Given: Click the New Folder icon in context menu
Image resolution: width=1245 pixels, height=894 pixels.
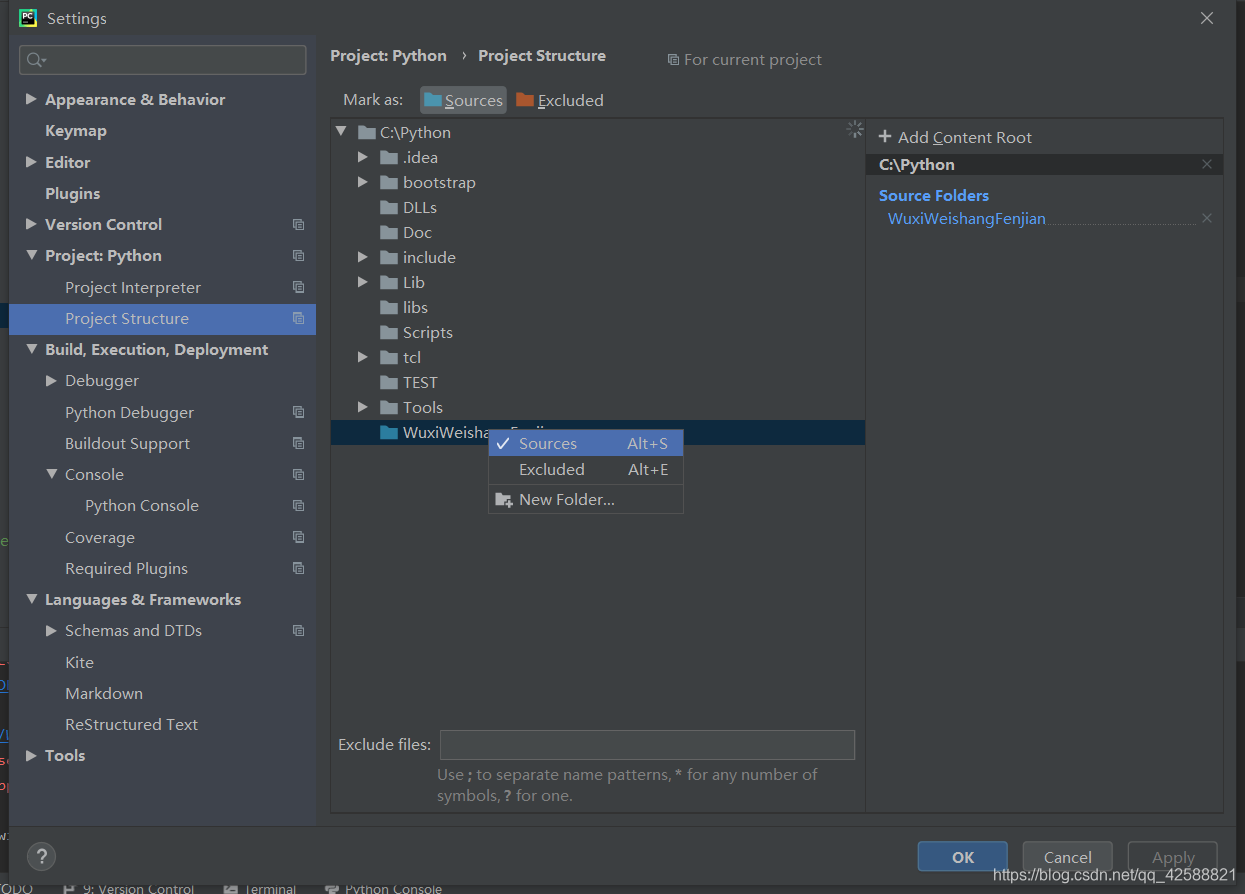Looking at the screenshot, I should point(504,500).
